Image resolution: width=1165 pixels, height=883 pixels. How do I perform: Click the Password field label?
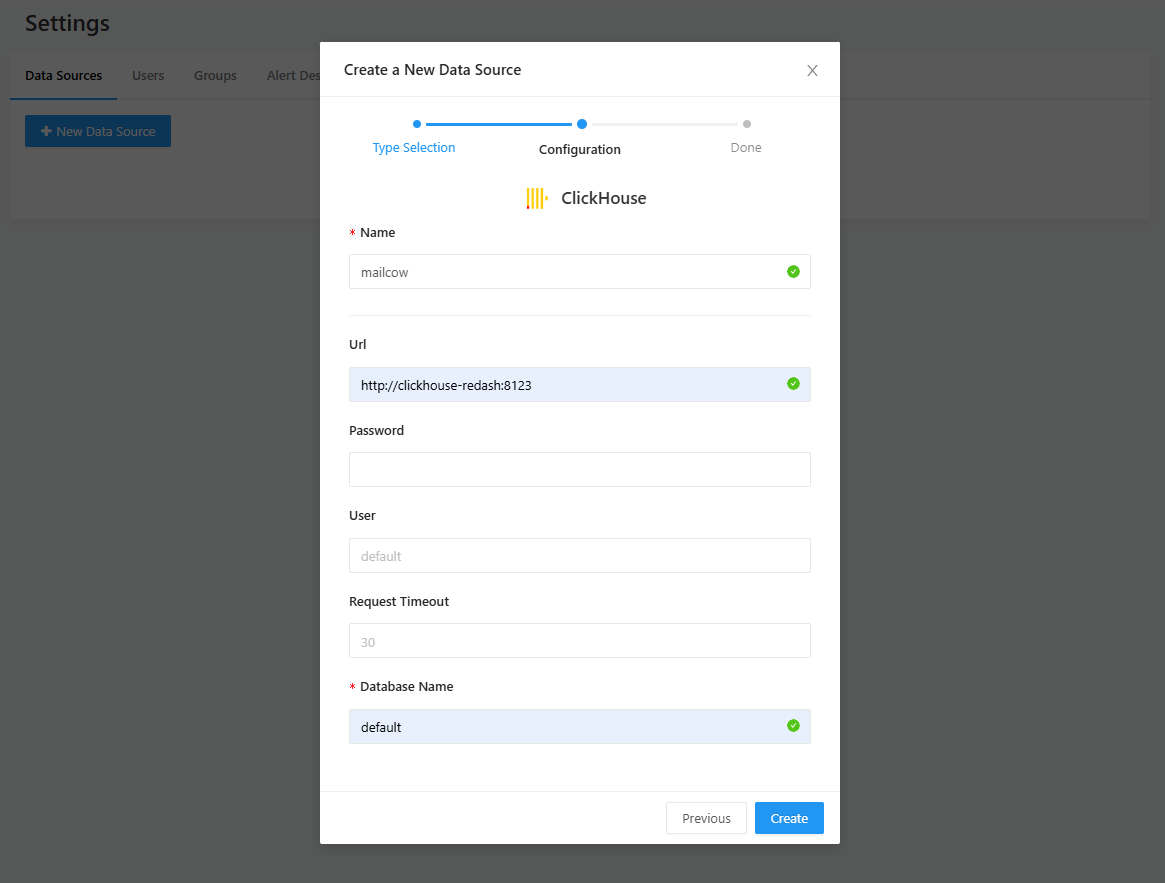377,430
